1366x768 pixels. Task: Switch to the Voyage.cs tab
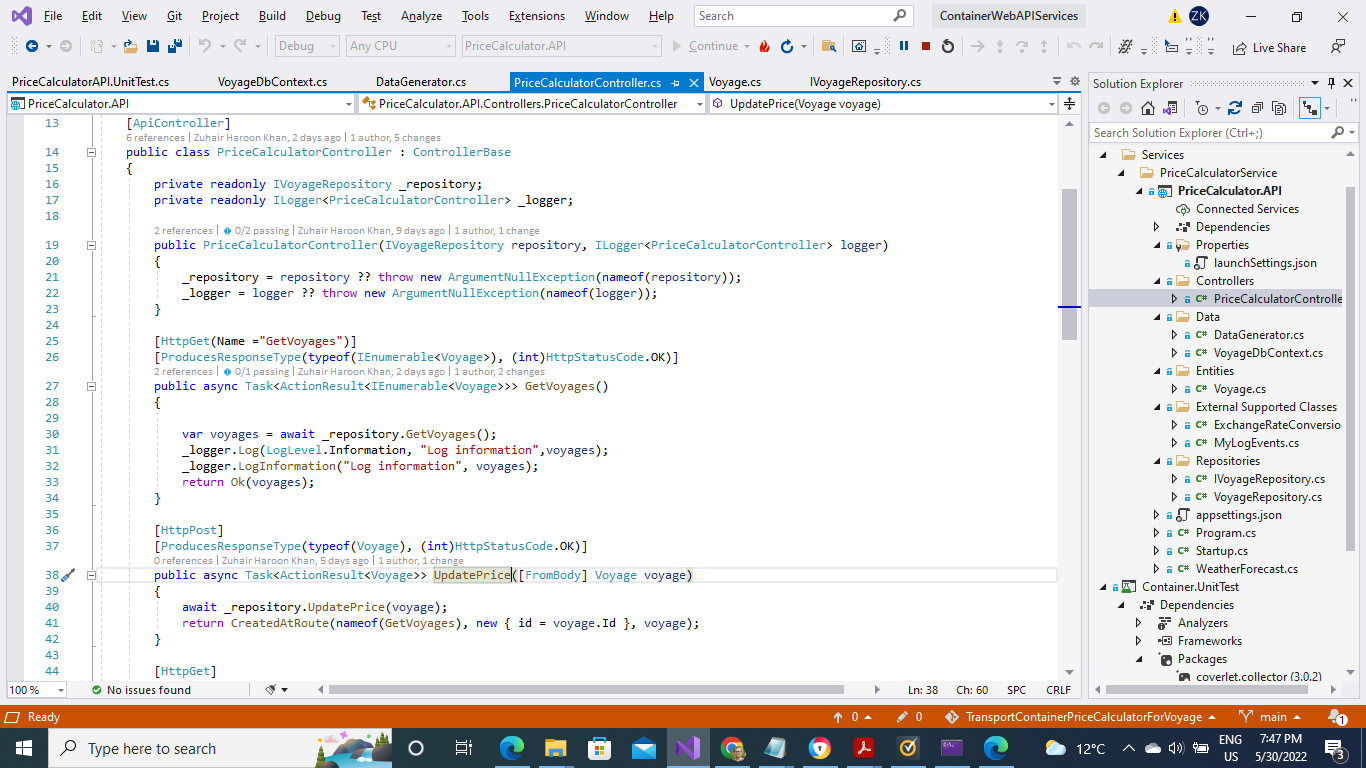[735, 82]
